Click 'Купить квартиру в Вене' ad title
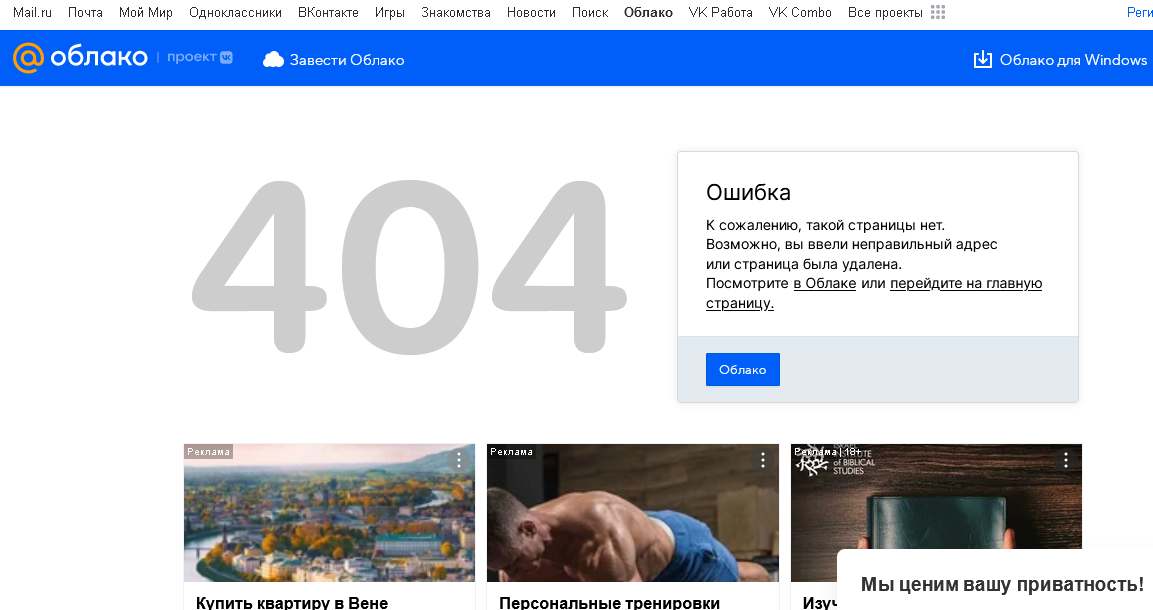Screen dimensions: 1153x610 [292, 603]
